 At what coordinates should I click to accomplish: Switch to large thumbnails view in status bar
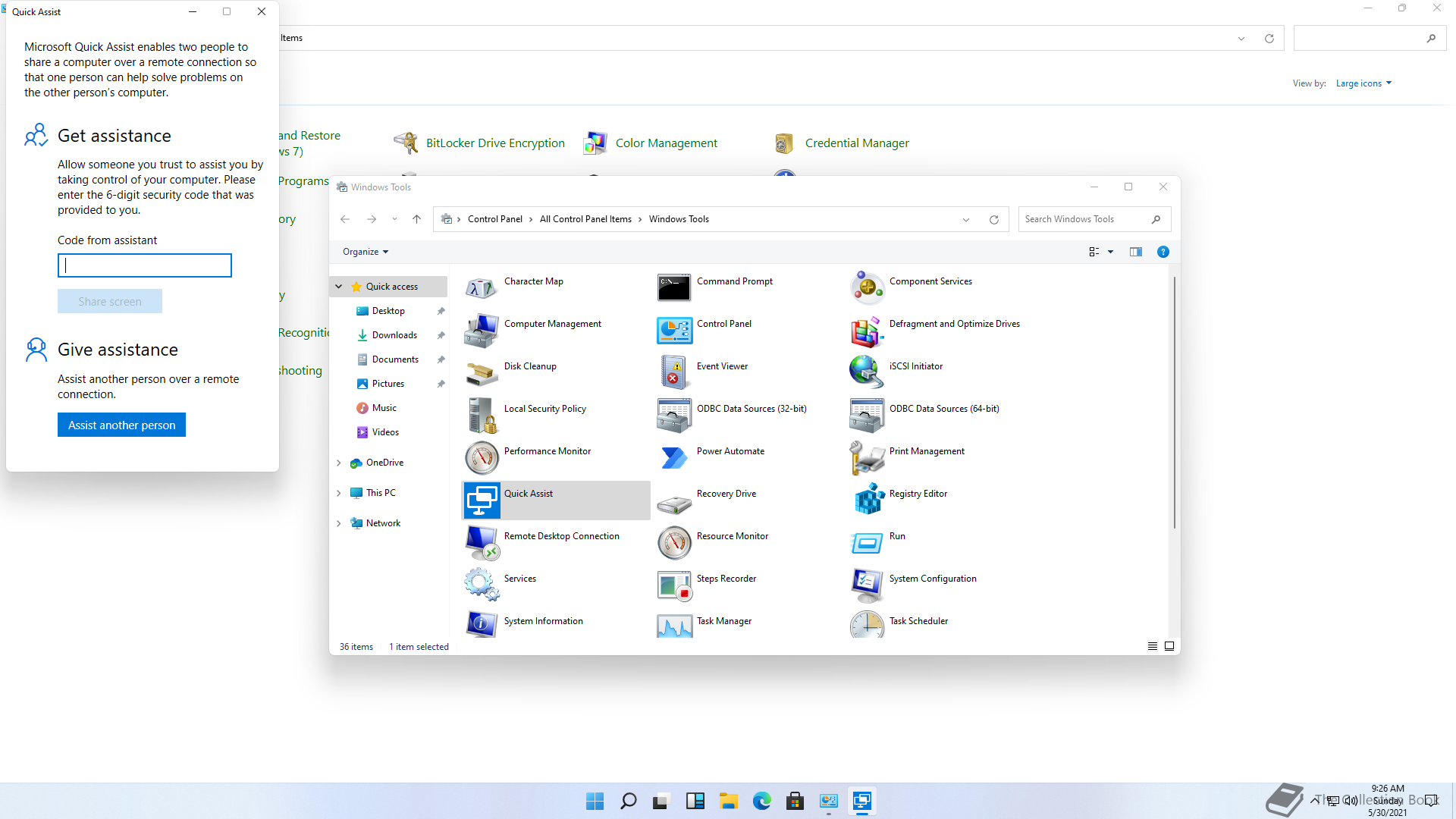1169,646
